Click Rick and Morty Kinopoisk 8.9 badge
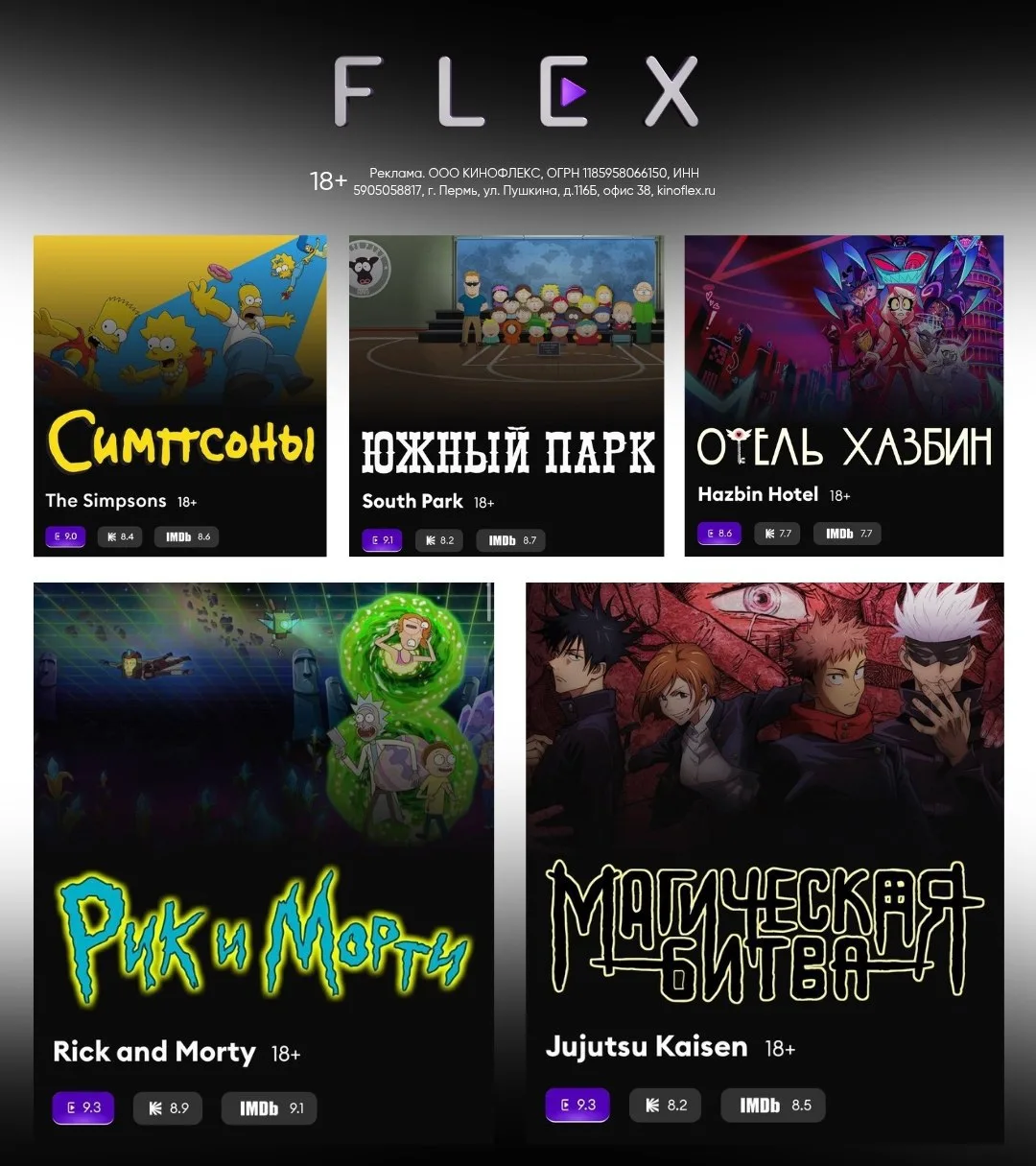 coord(168,1107)
